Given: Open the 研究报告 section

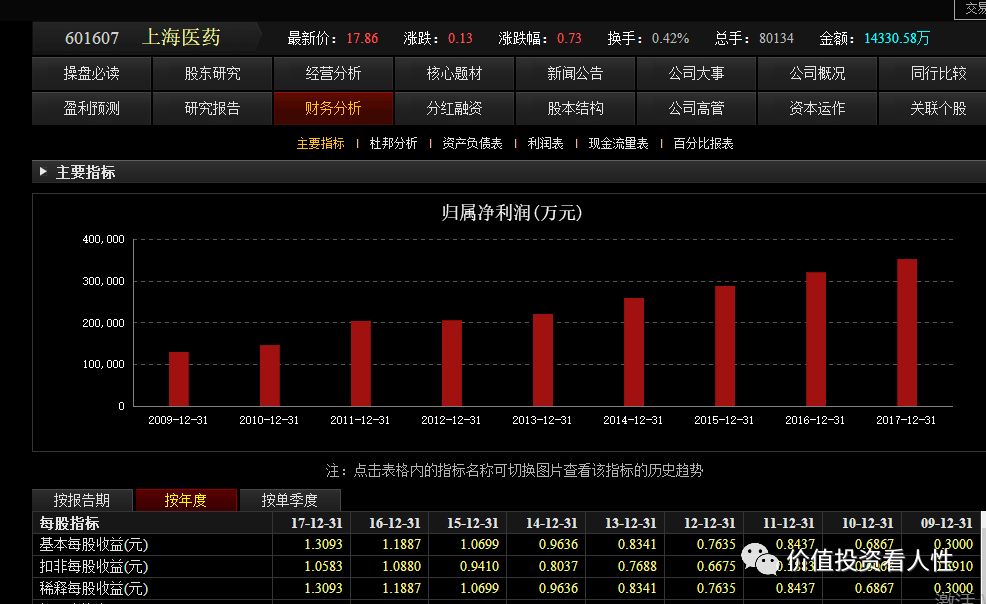Looking at the screenshot, I should pos(212,109).
